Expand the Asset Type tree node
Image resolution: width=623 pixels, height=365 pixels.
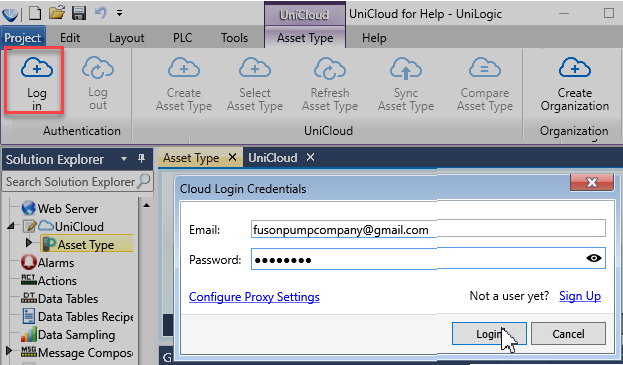coord(29,242)
